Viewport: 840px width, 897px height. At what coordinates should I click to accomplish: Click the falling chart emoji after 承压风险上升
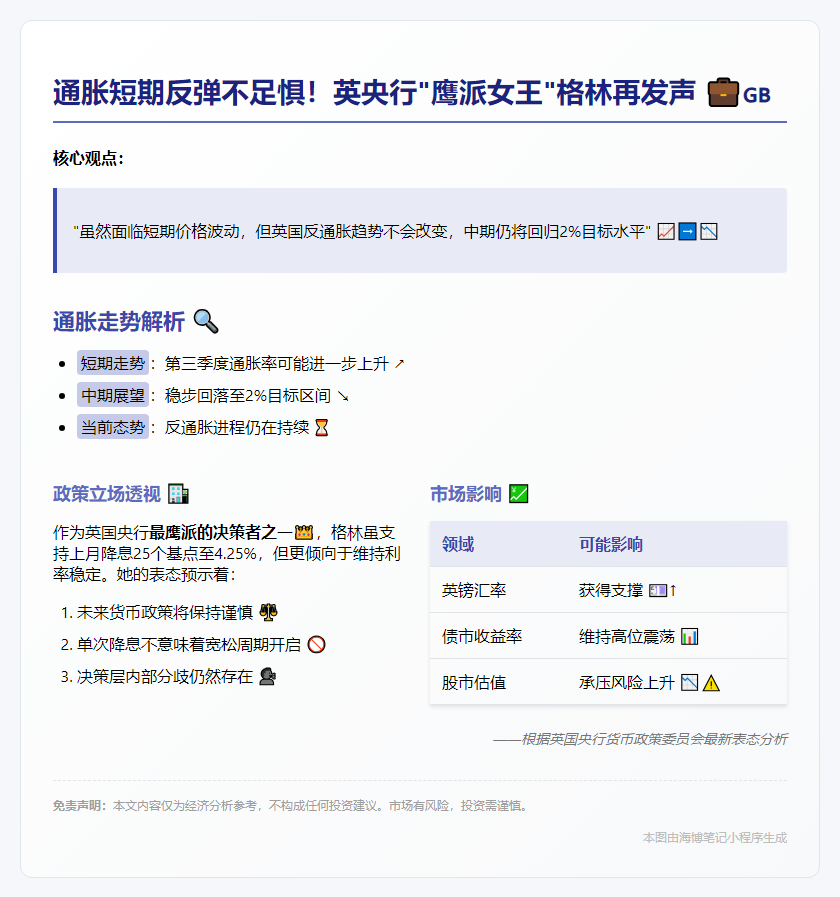[690, 682]
